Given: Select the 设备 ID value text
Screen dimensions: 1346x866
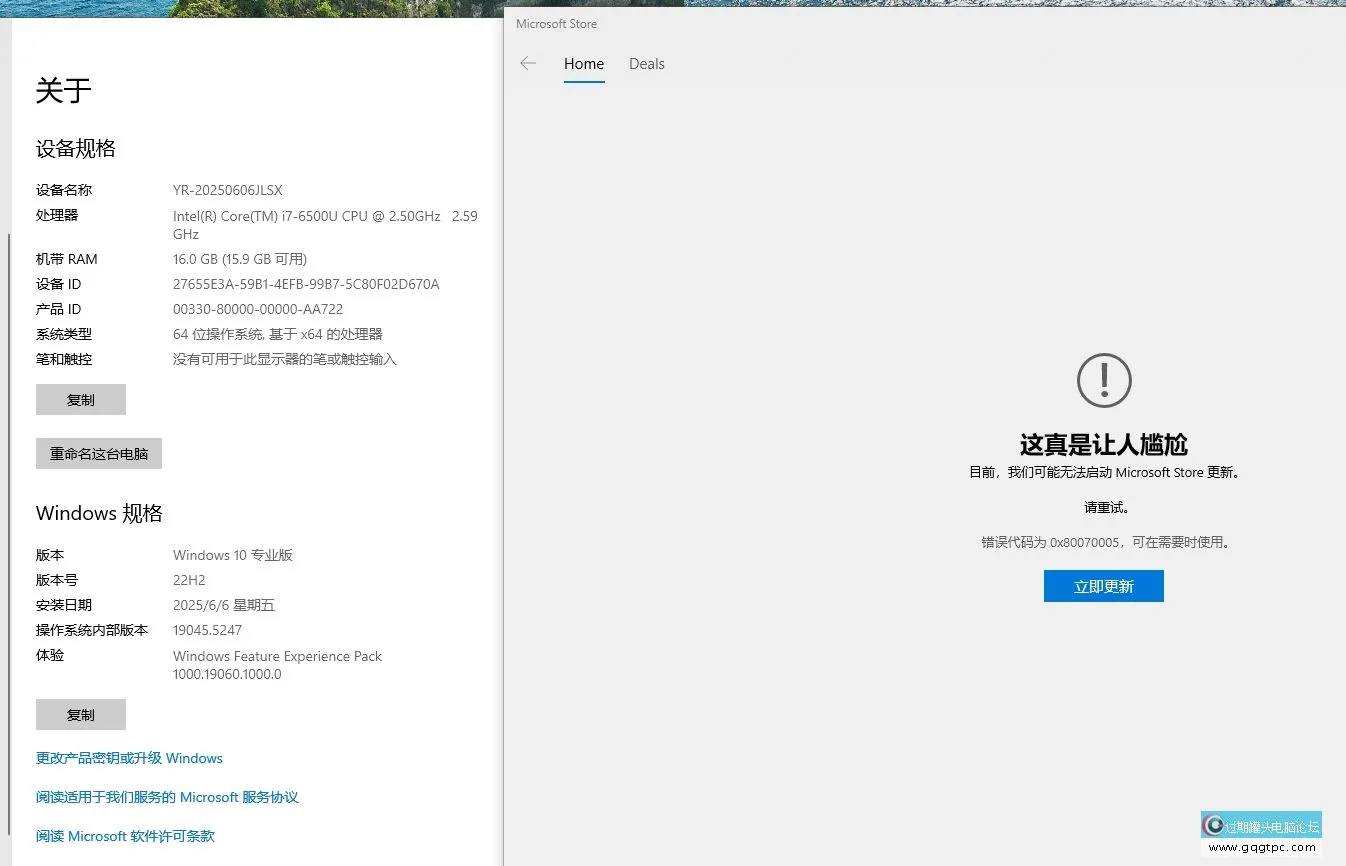Looking at the screenshot, I should 306,283.
